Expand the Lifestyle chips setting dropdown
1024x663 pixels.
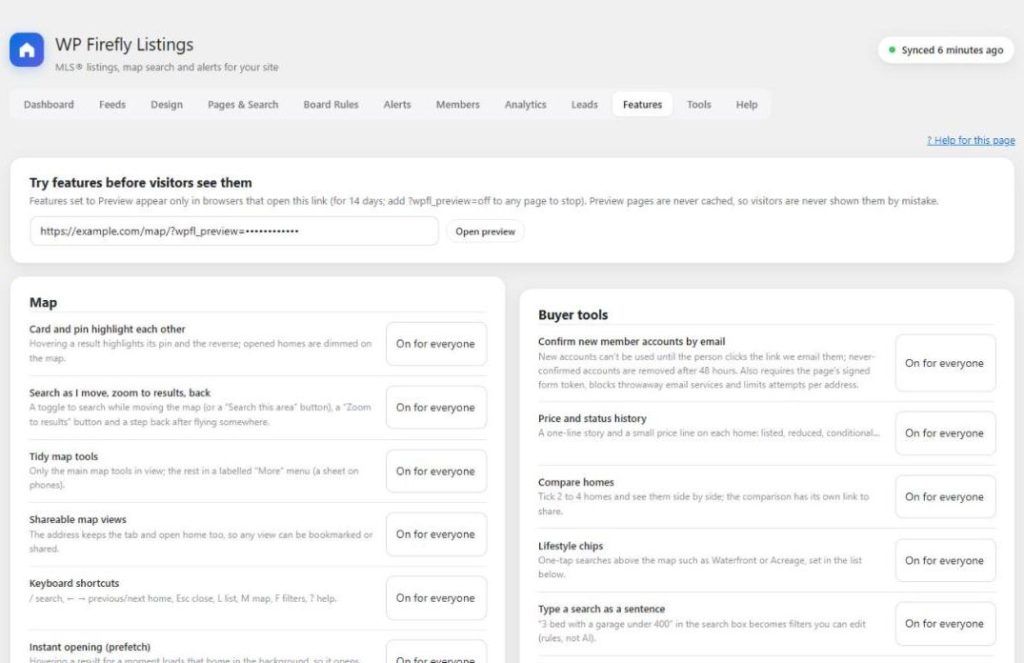click(x=945, y=560)
